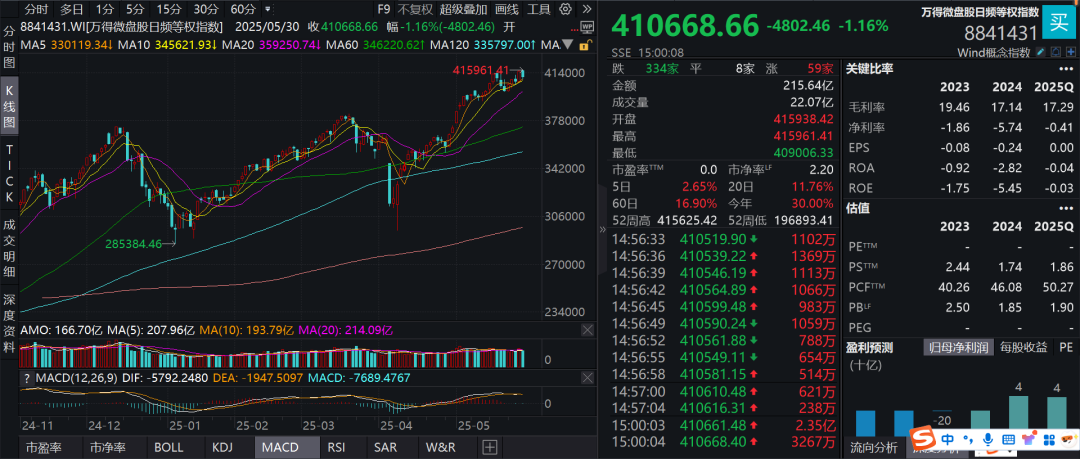Click the monitor WP icon near chart top
Viewport: 1080px width, 459px height.
point(587,28)
